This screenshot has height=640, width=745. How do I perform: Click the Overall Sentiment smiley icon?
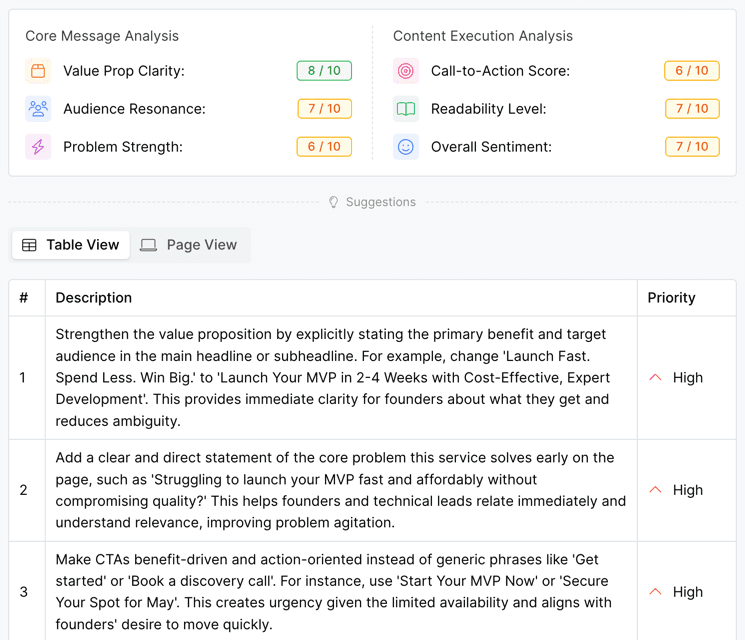coord(405,147)
